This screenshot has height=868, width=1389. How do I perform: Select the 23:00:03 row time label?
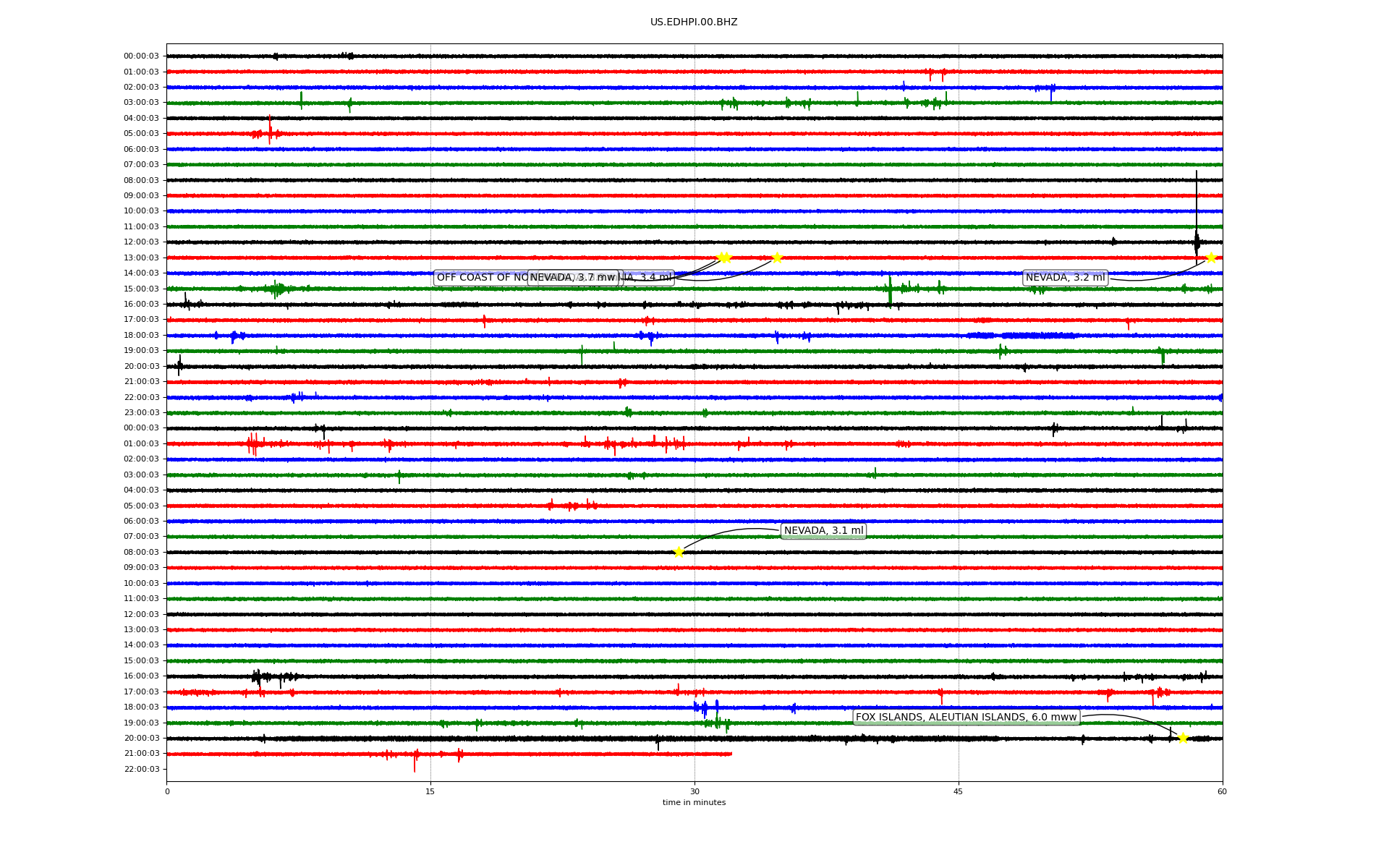pyautogui.click(x=141, y=413)
